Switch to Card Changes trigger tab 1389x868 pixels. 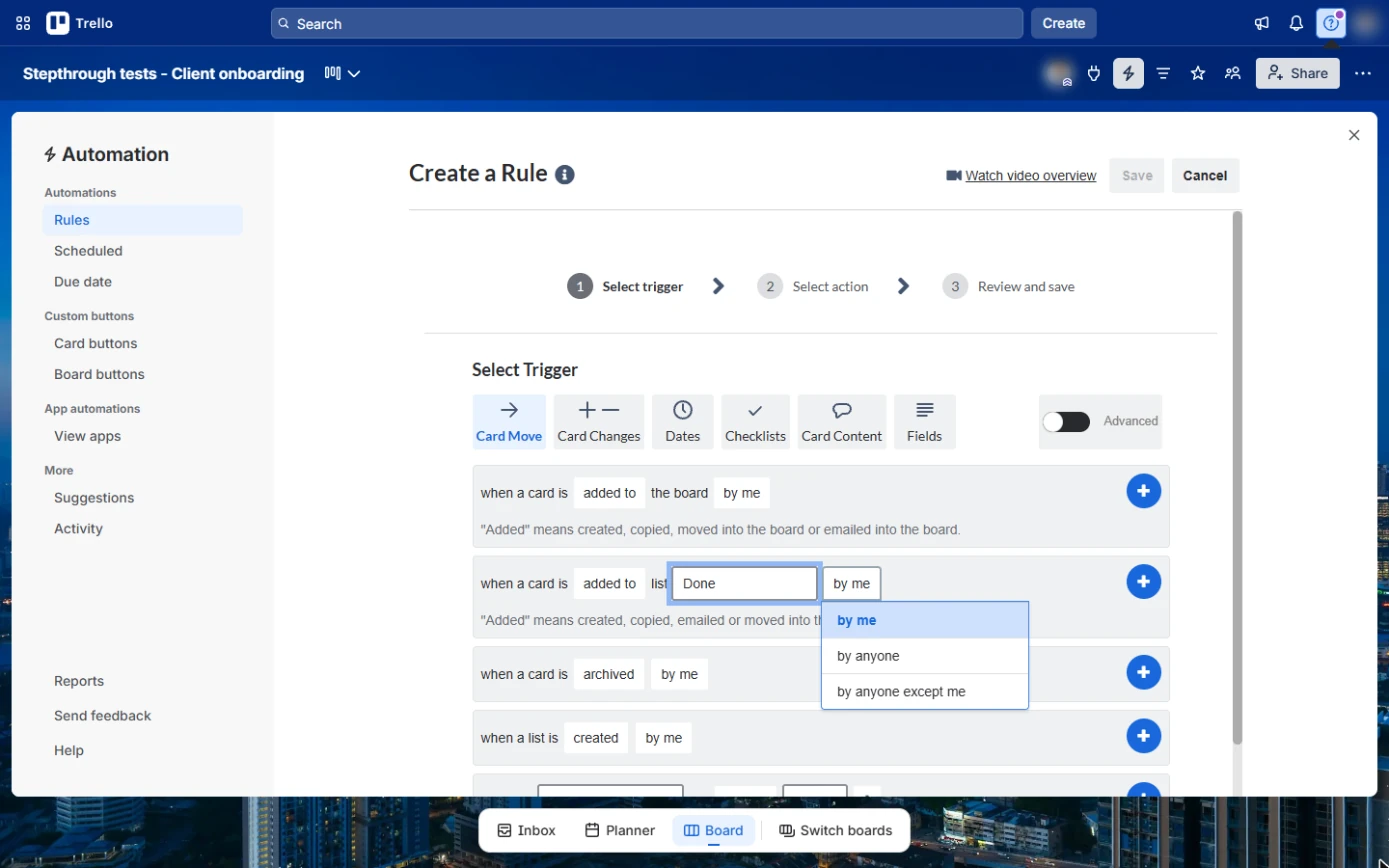pyautogui.click(x=599, y=421)
